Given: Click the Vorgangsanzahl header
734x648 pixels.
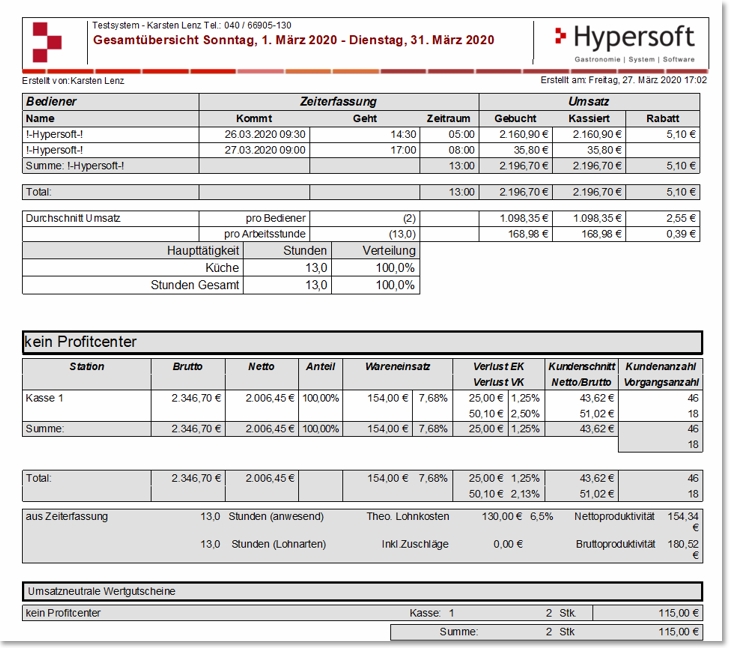Looking at the screenshot, I should (661, 383).
